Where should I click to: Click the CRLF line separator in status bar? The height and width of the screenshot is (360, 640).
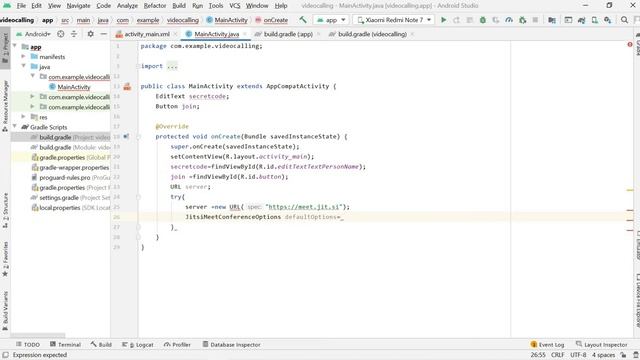[x=557, y=355]
